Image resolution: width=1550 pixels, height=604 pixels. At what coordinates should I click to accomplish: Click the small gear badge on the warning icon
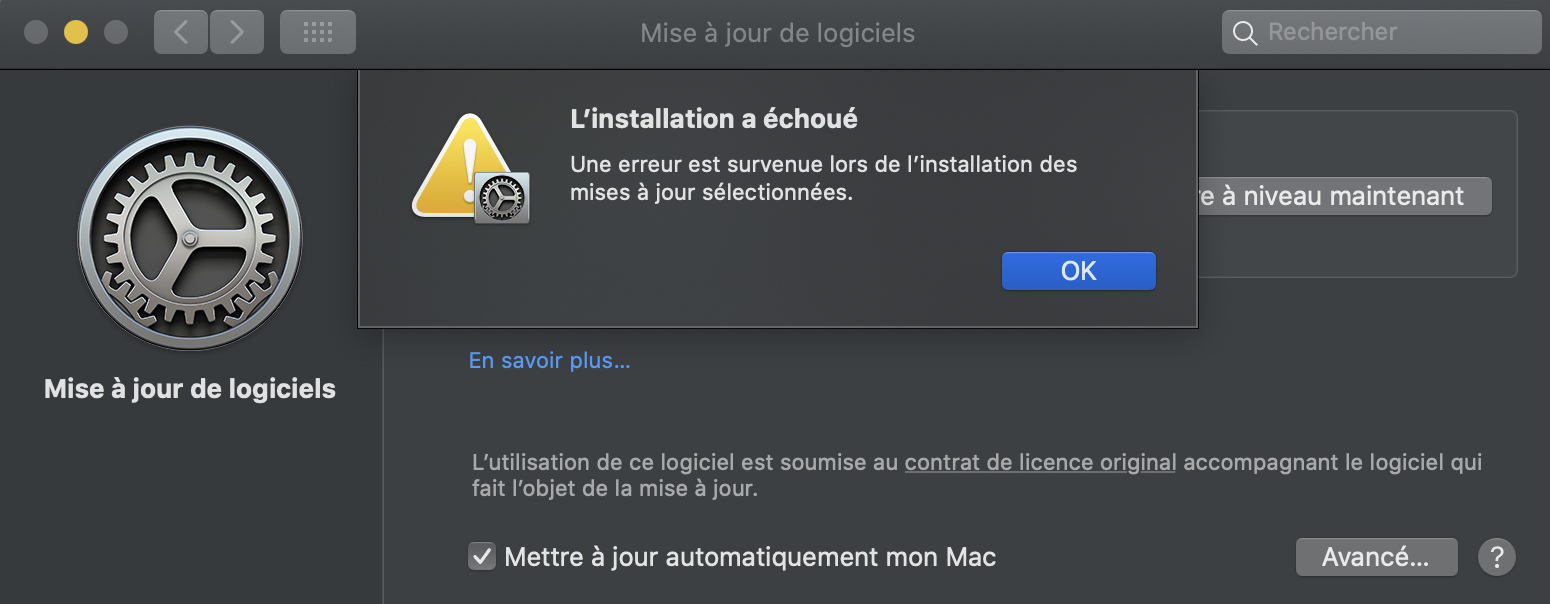[501, 197]
